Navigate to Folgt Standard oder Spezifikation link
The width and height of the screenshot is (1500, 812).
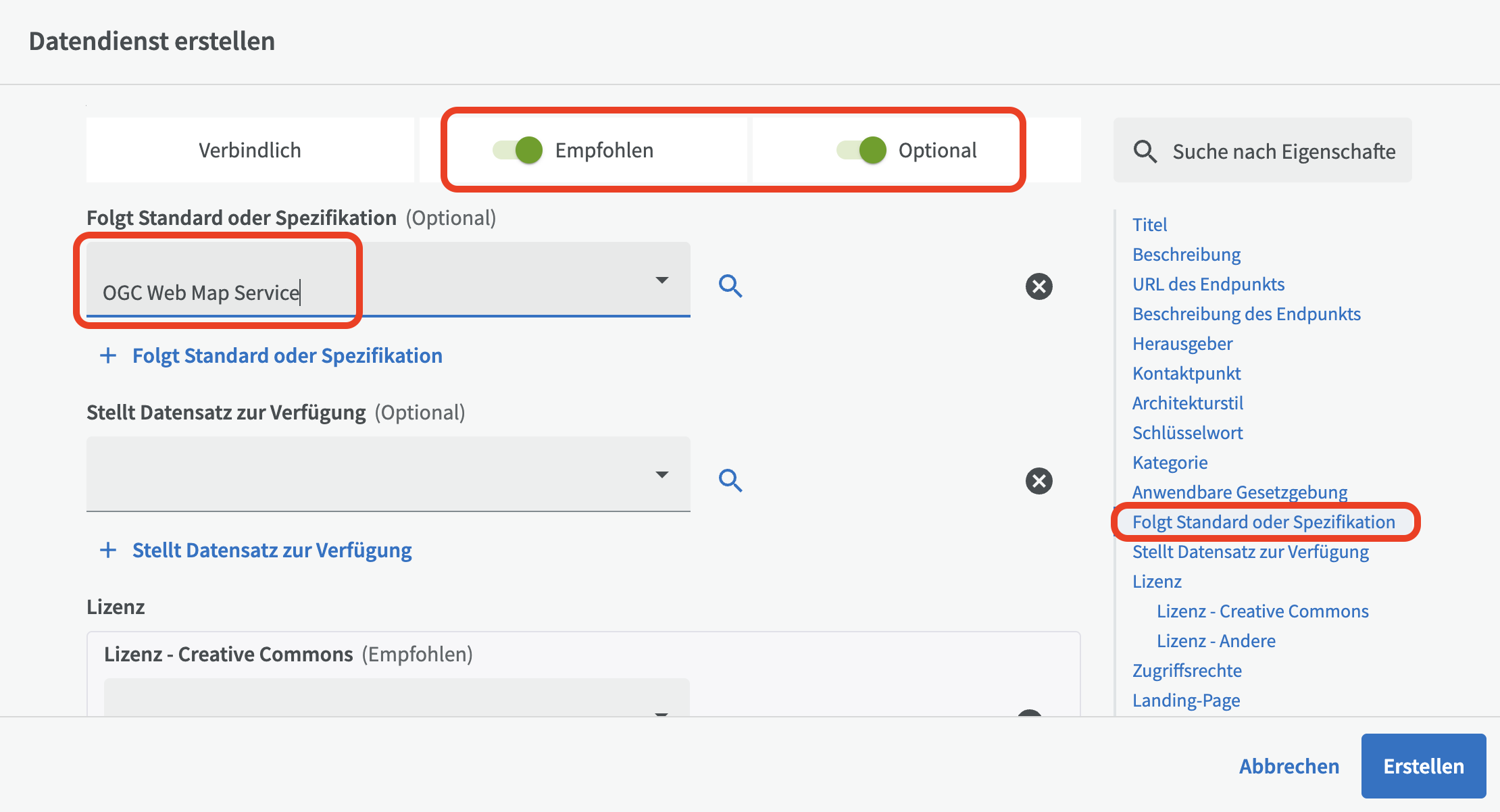tap(1263, 522)
